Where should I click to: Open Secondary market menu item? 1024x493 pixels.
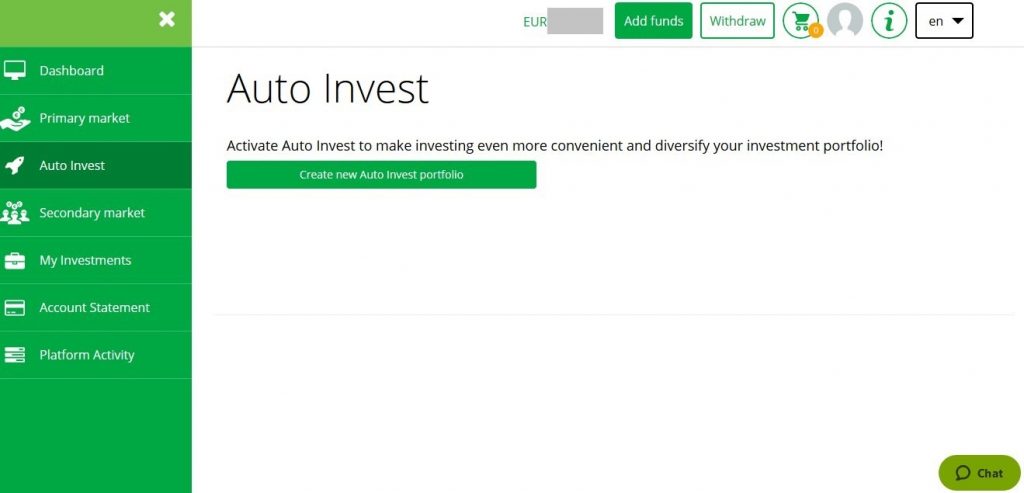pos(92,213)
